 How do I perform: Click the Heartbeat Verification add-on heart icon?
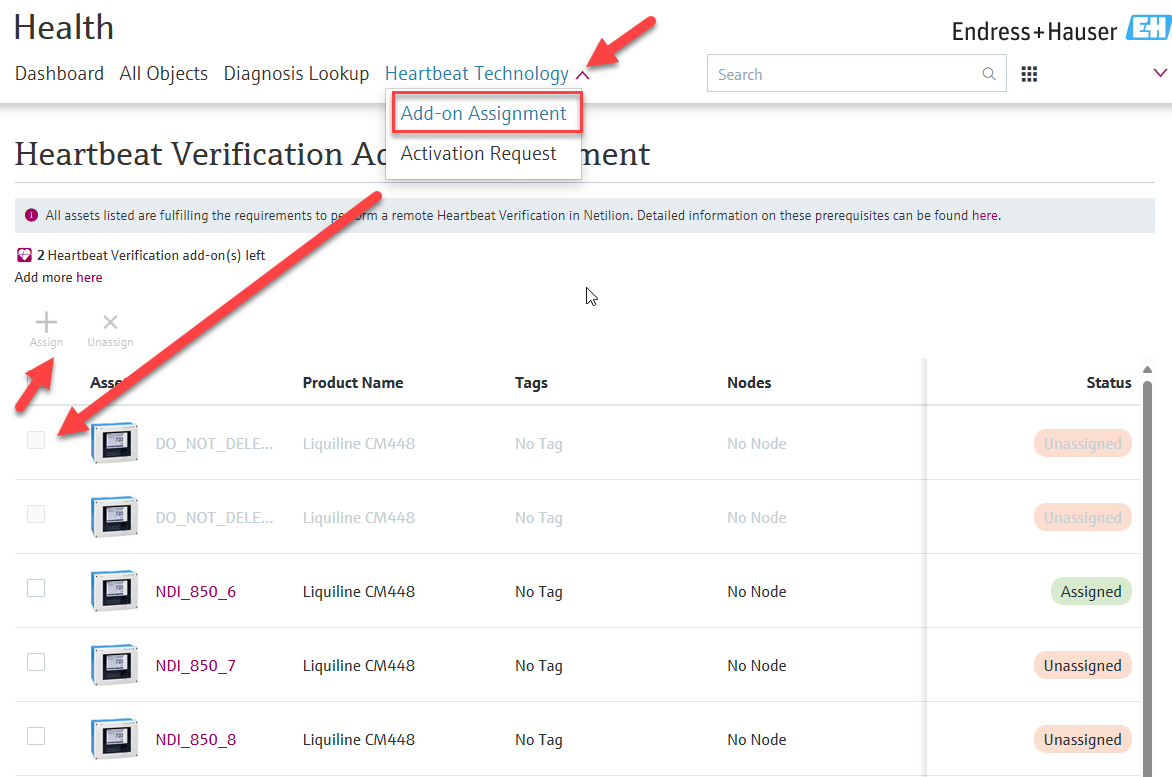pos(25,255)
